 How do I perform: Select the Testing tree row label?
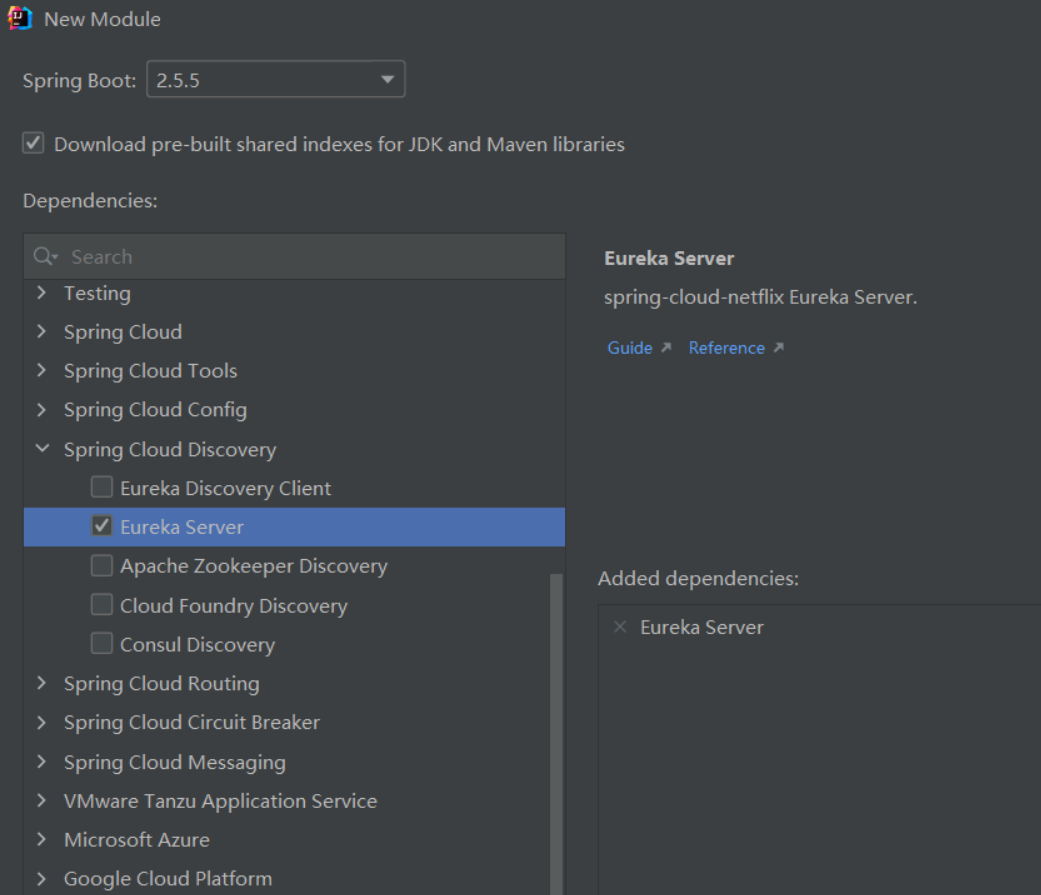(98, 293)
